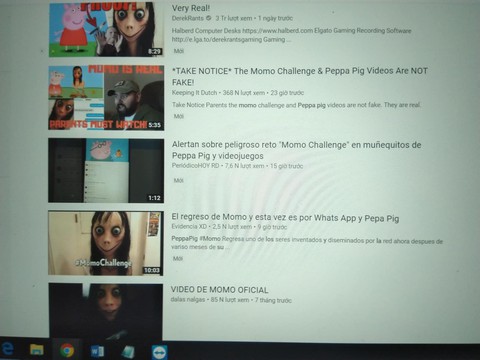Open the 1:12 Peppa Pig alert video thumbnail
Viewport: 480px width, 360px height.
point(106,170)
